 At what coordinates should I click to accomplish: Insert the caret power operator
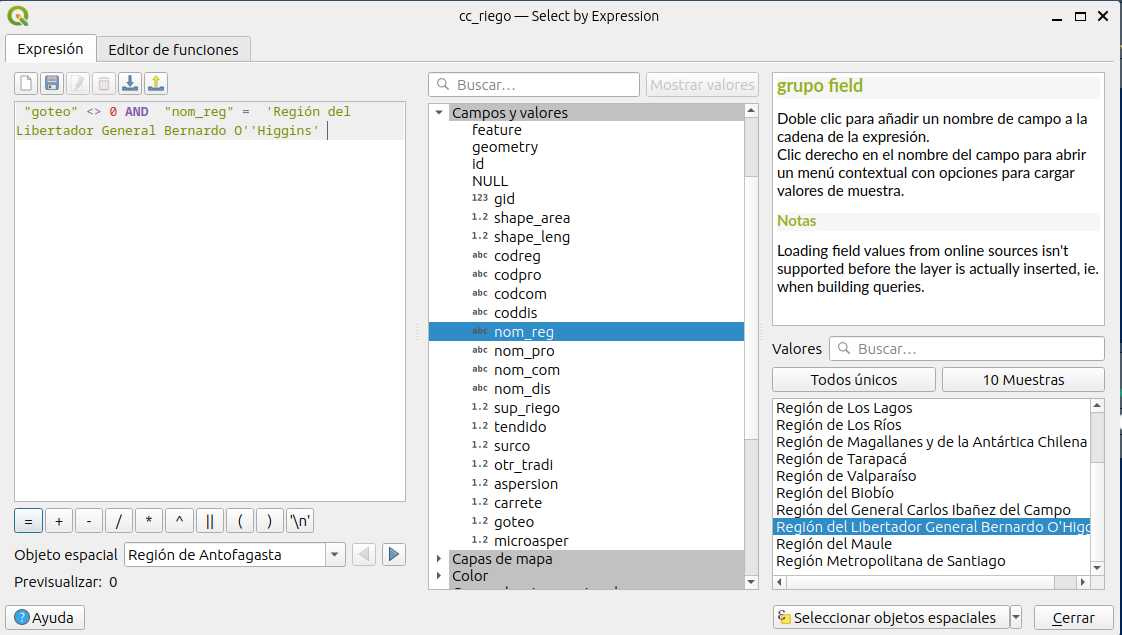click(x=179, y=521)
